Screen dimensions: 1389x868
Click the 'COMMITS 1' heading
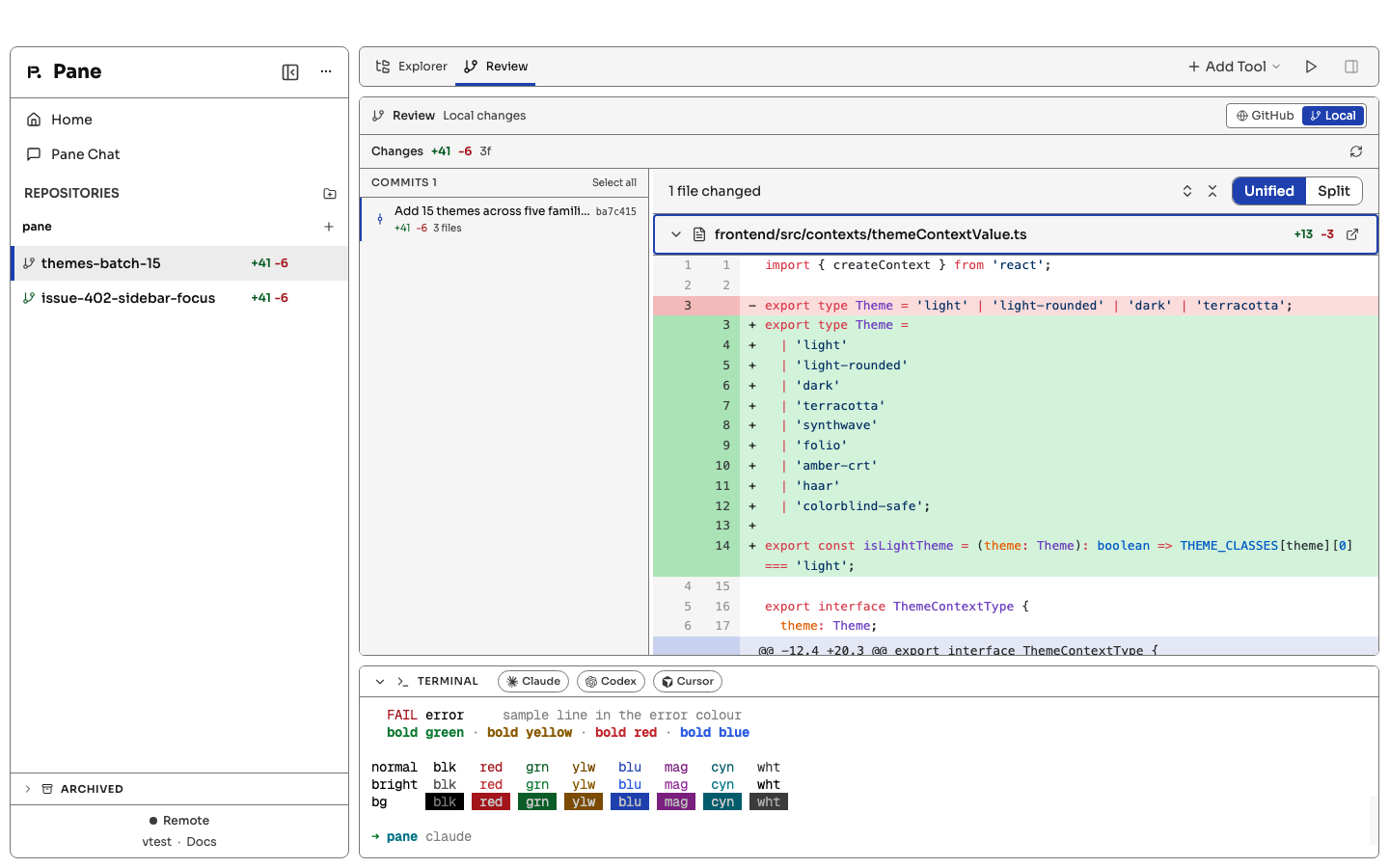[x=404, y=182]
